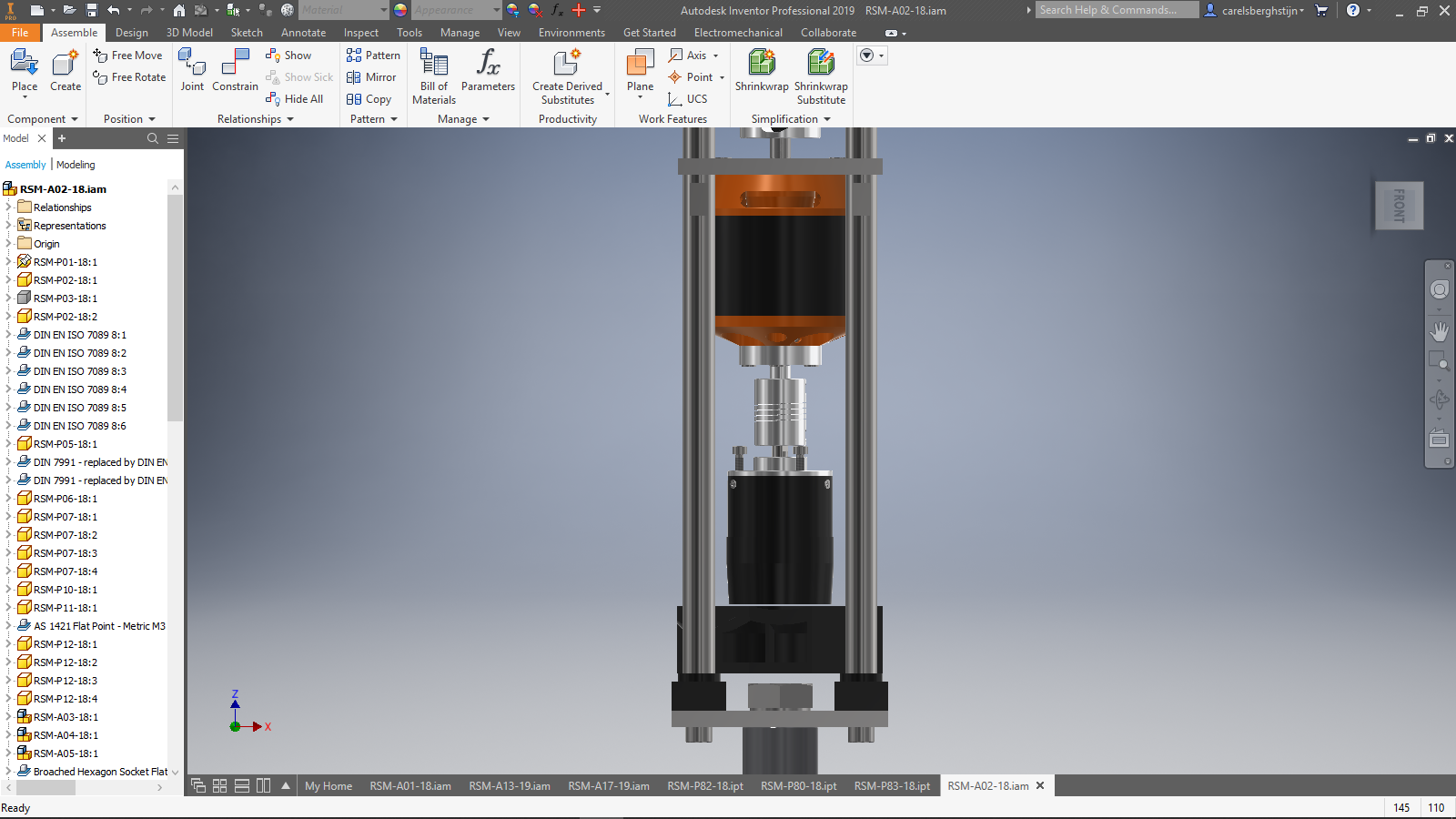Switch browser to Modeling view
1456x819 pixels.
click(x=76, y=165)
